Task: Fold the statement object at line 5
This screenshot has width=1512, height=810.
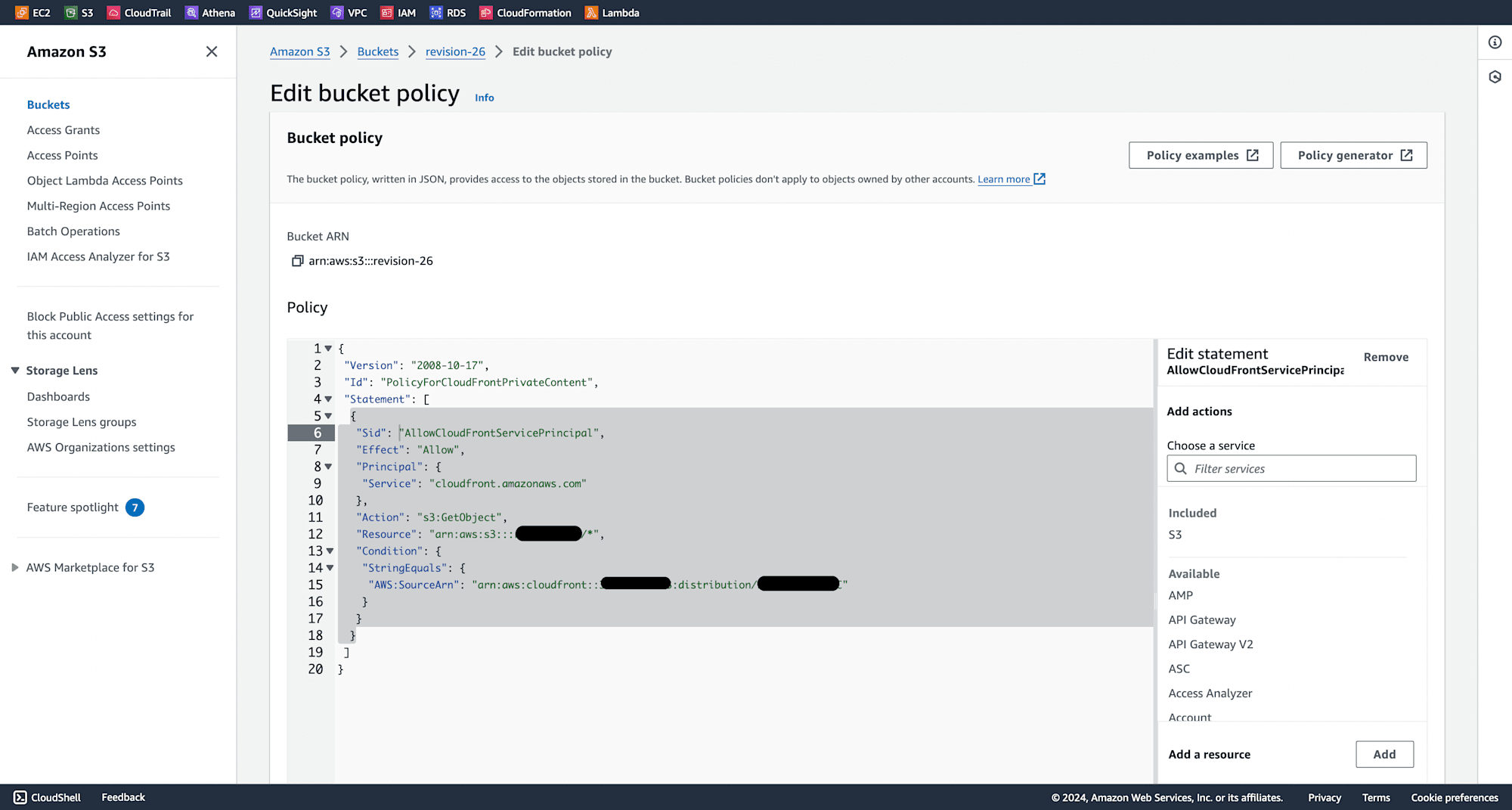Action: coord(328,416)
